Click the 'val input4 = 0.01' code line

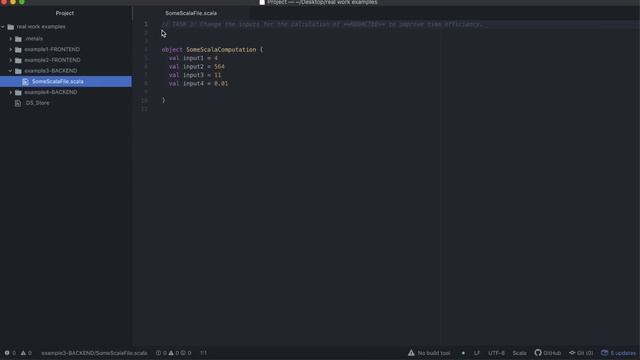[198, 84]
